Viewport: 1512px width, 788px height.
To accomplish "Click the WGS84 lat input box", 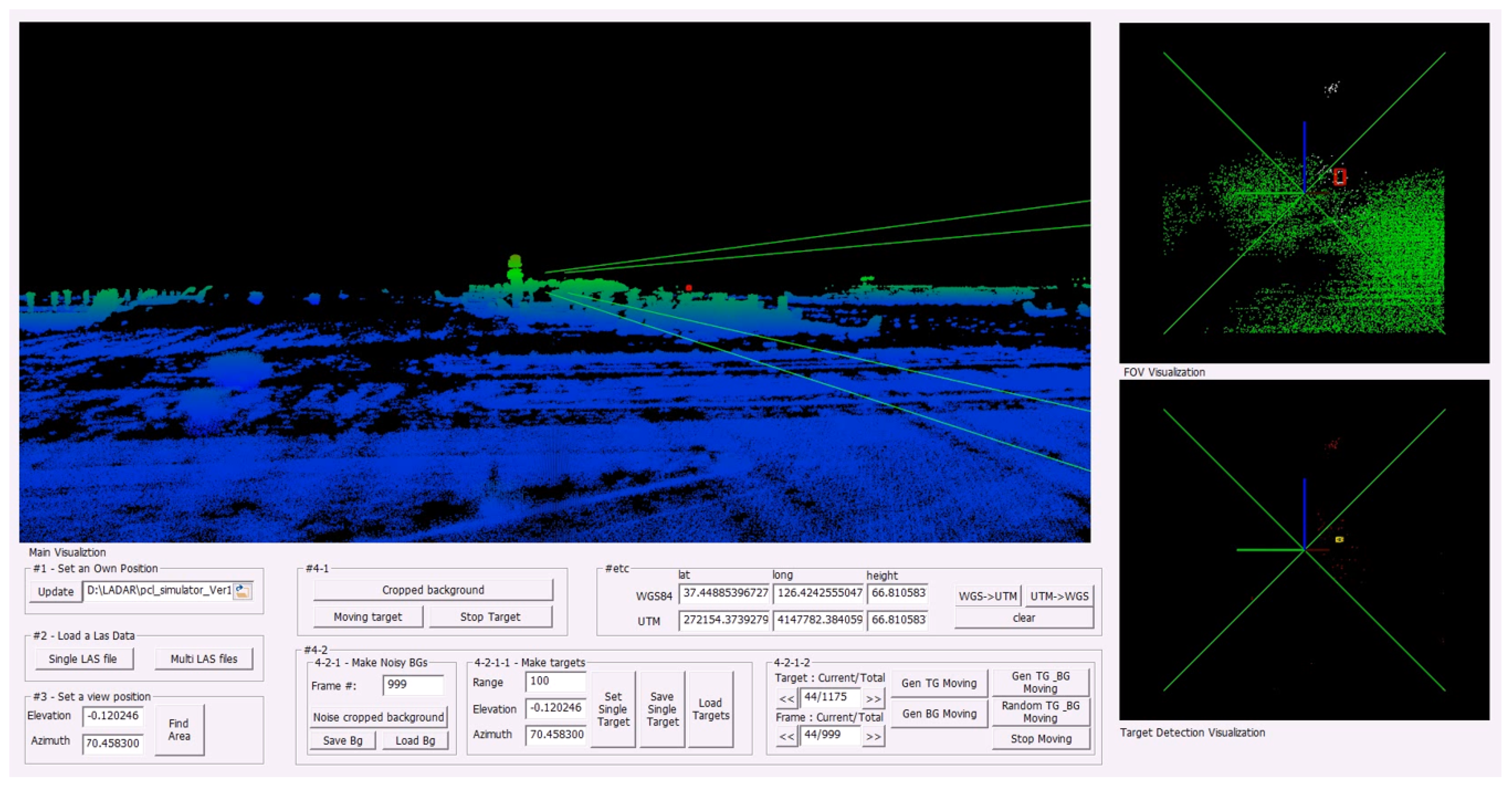I will pyautogui.click(x=724, y=593).
